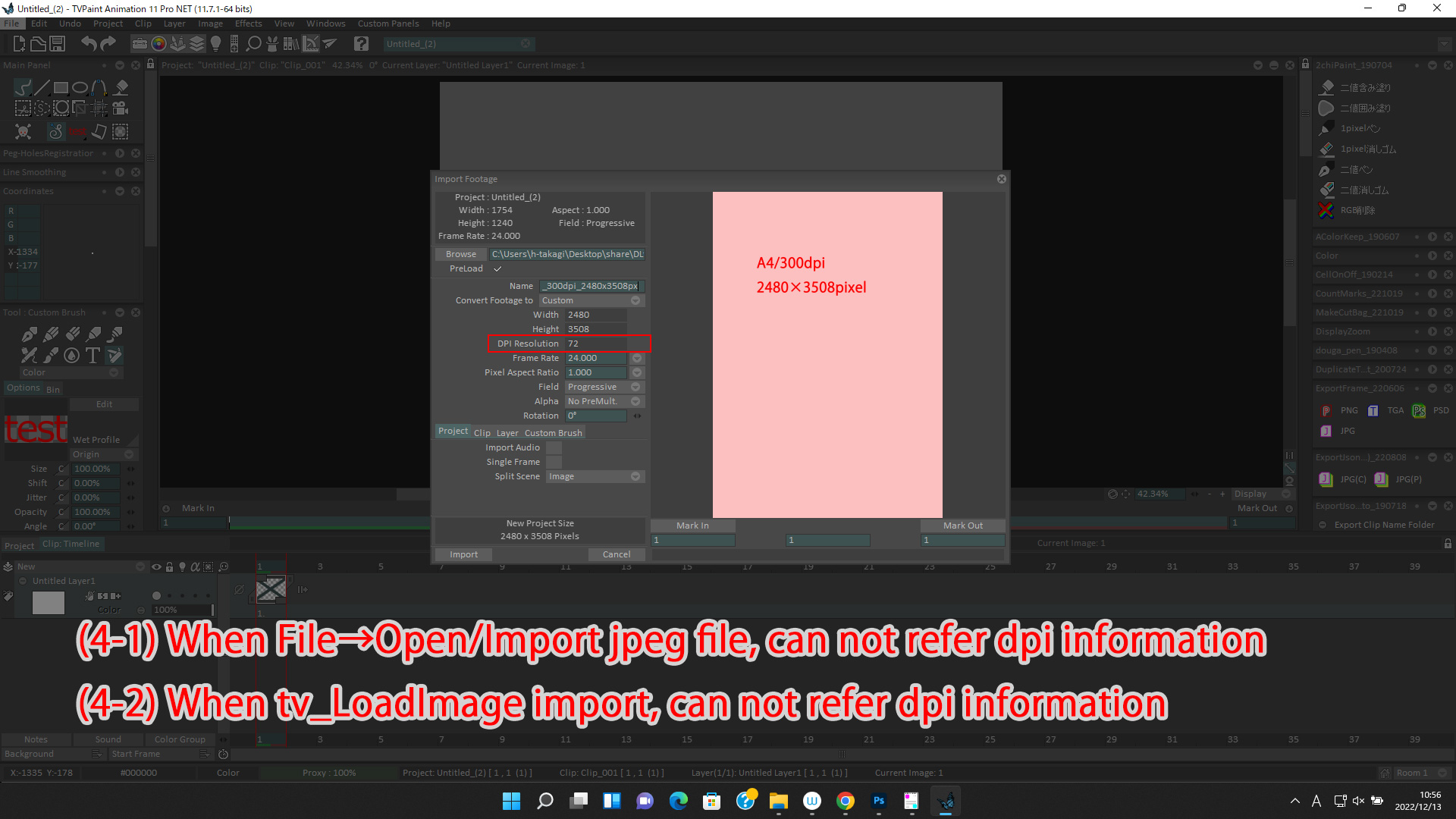Open the Alpha No PreMult. dropdown

[x=604, y=401]
